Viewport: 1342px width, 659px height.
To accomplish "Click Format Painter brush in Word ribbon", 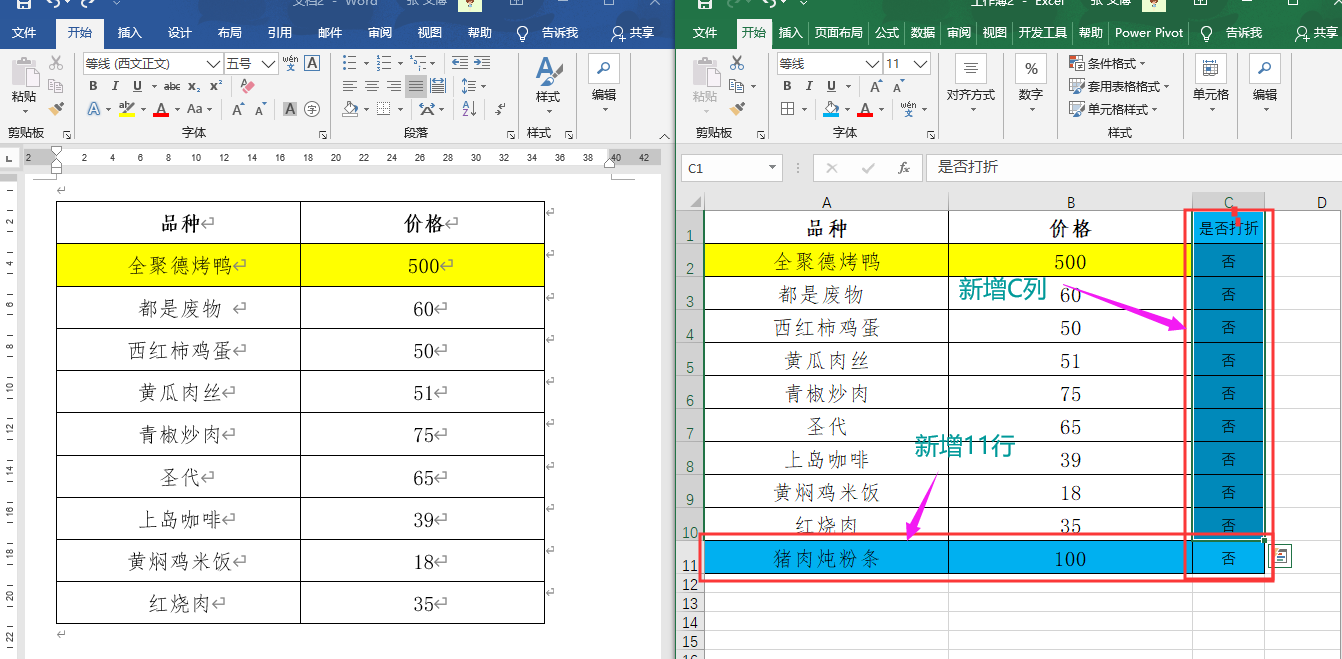I will coord(56,109).
